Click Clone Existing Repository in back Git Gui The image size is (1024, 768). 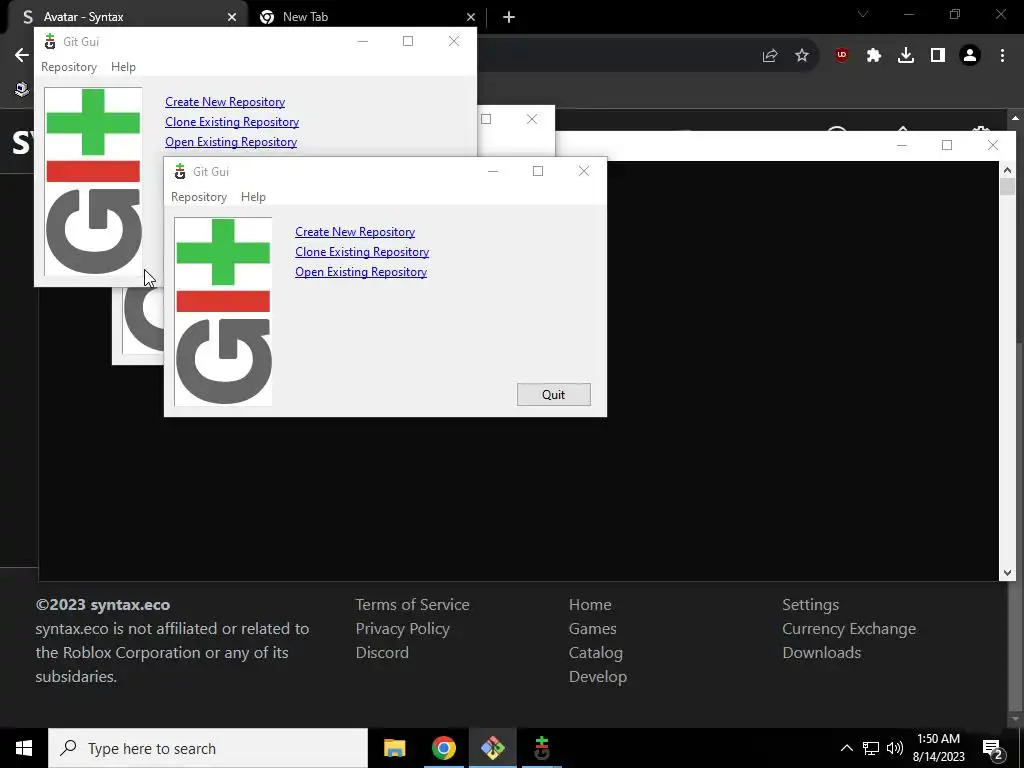(x=232, y=122)
